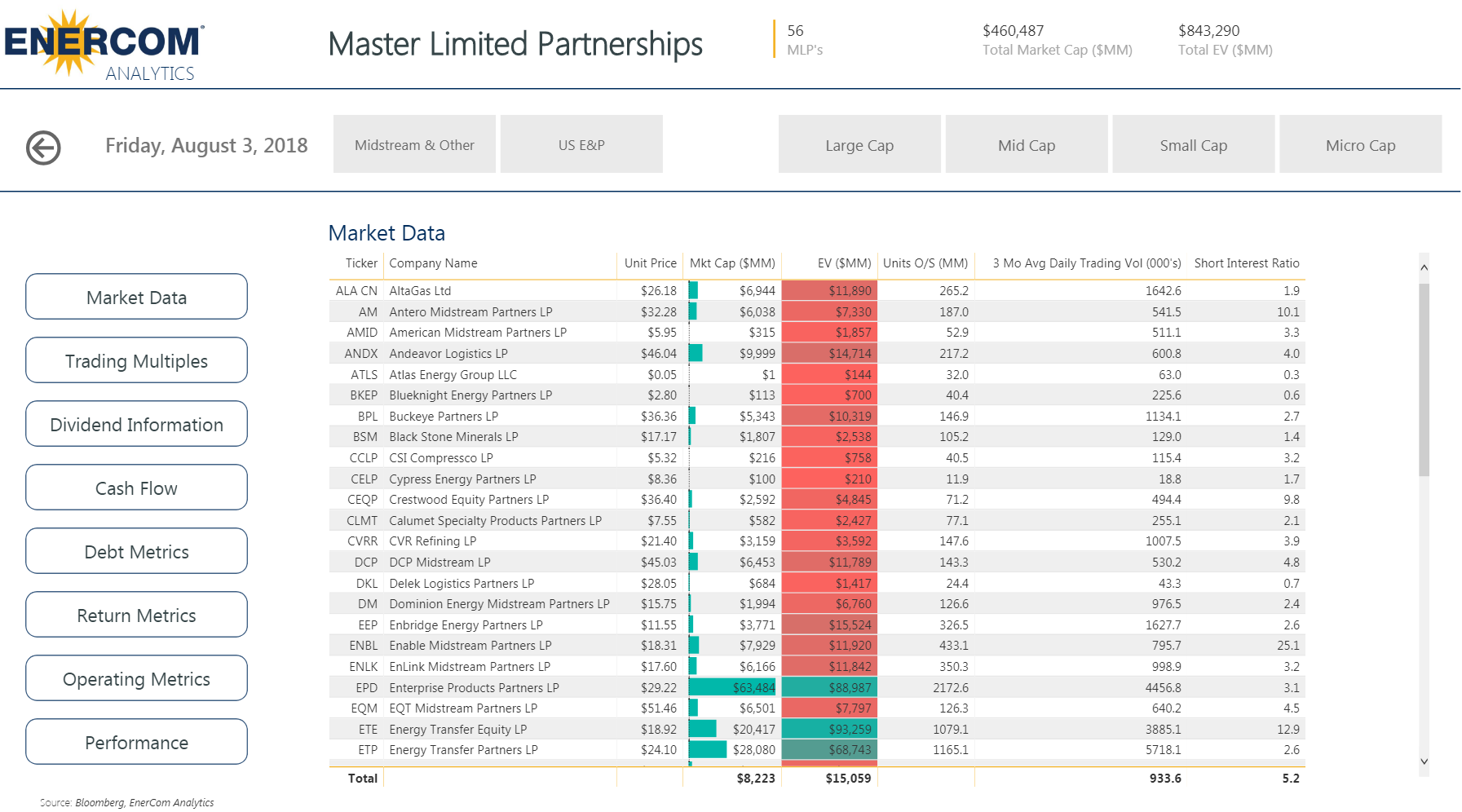1462x812 pixels.
Task: Click ticker CCLP in the table
Action: (x=364, y=457)
